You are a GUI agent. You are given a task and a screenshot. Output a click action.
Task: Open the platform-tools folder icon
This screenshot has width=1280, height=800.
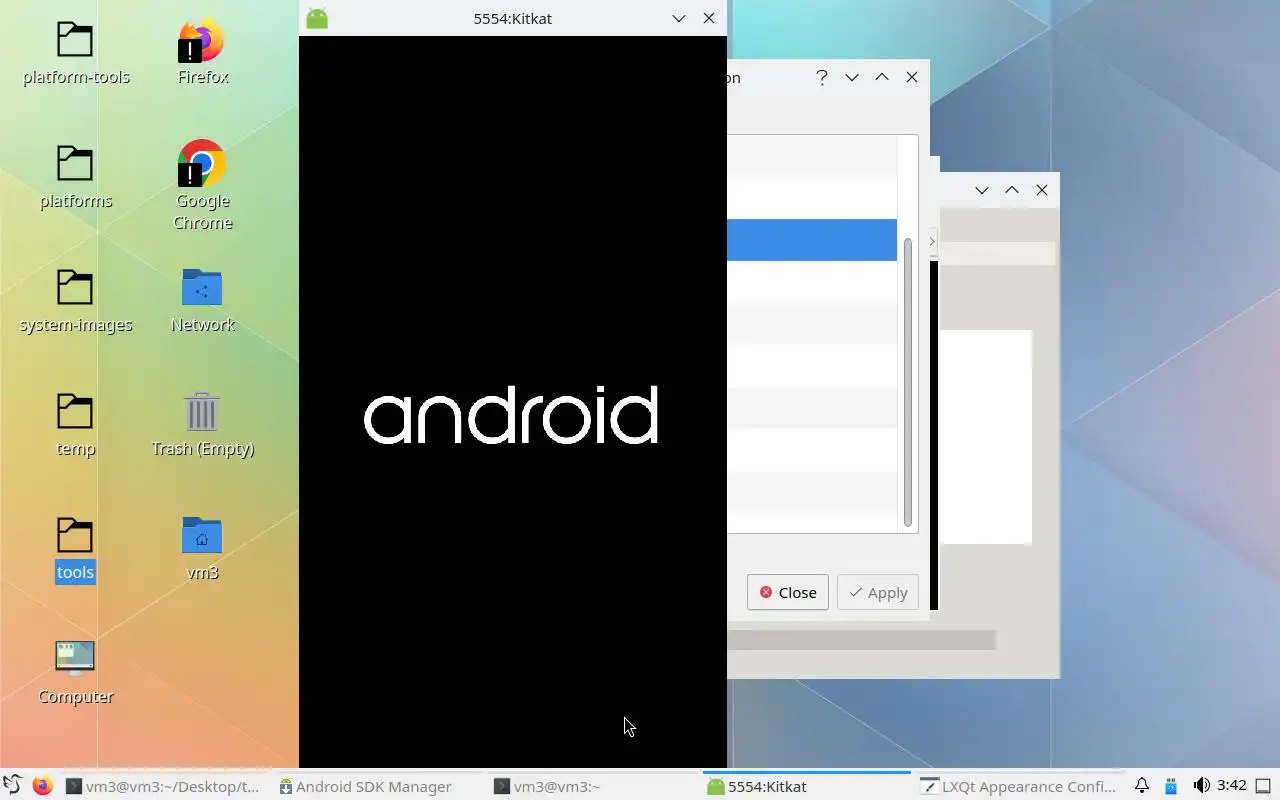click(x=75, y=40)
